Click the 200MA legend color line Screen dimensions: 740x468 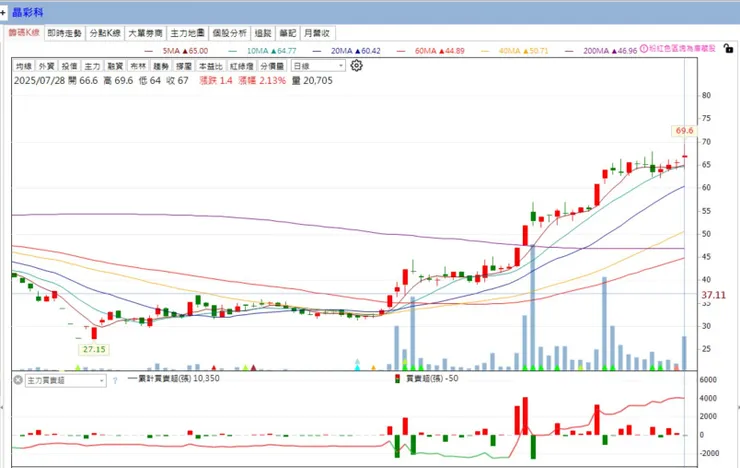tap(569, 51)
